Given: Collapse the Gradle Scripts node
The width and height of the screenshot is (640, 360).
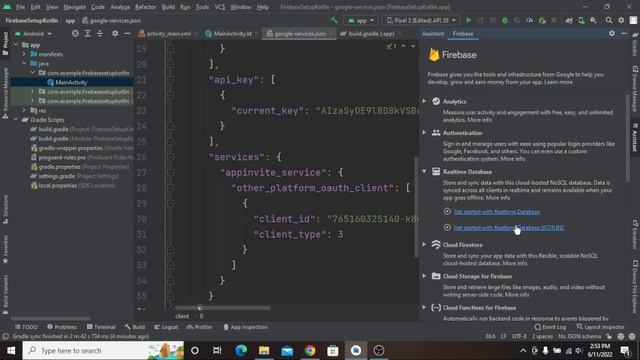Looking at the screenshot, I should [16, 120].
